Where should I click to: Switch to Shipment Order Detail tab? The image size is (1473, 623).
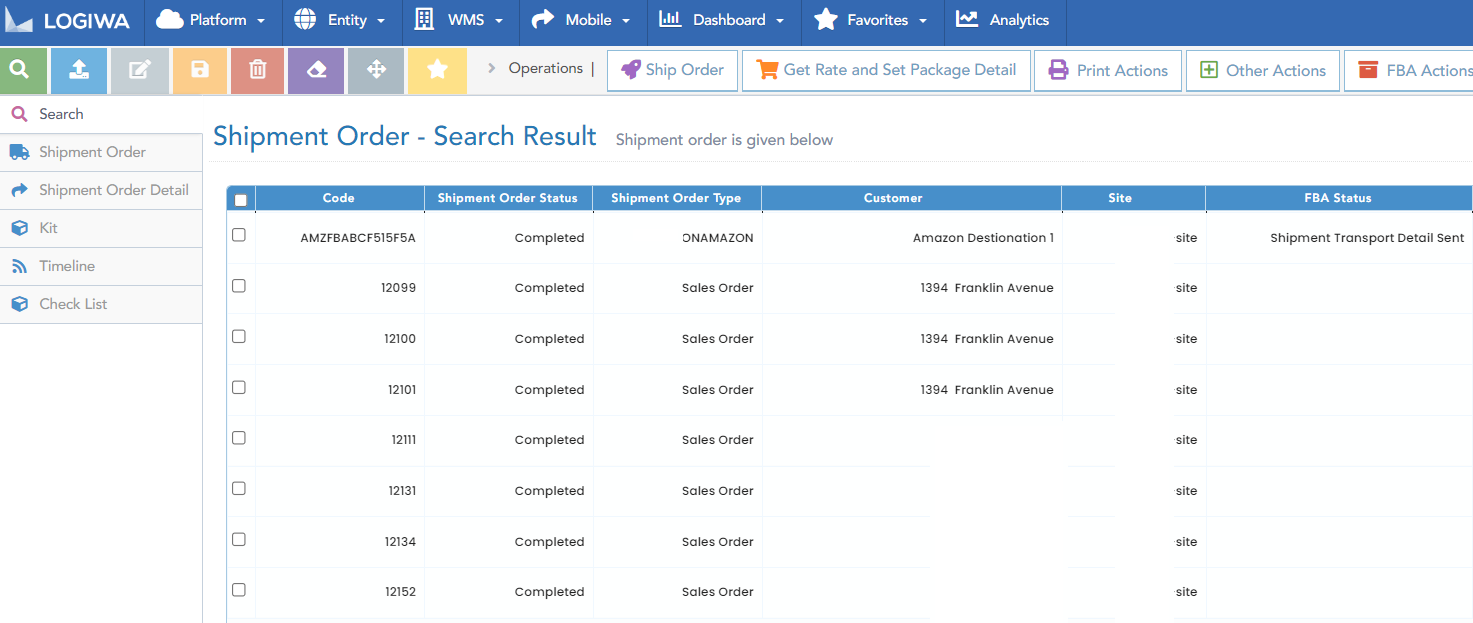tap(113, 190)
